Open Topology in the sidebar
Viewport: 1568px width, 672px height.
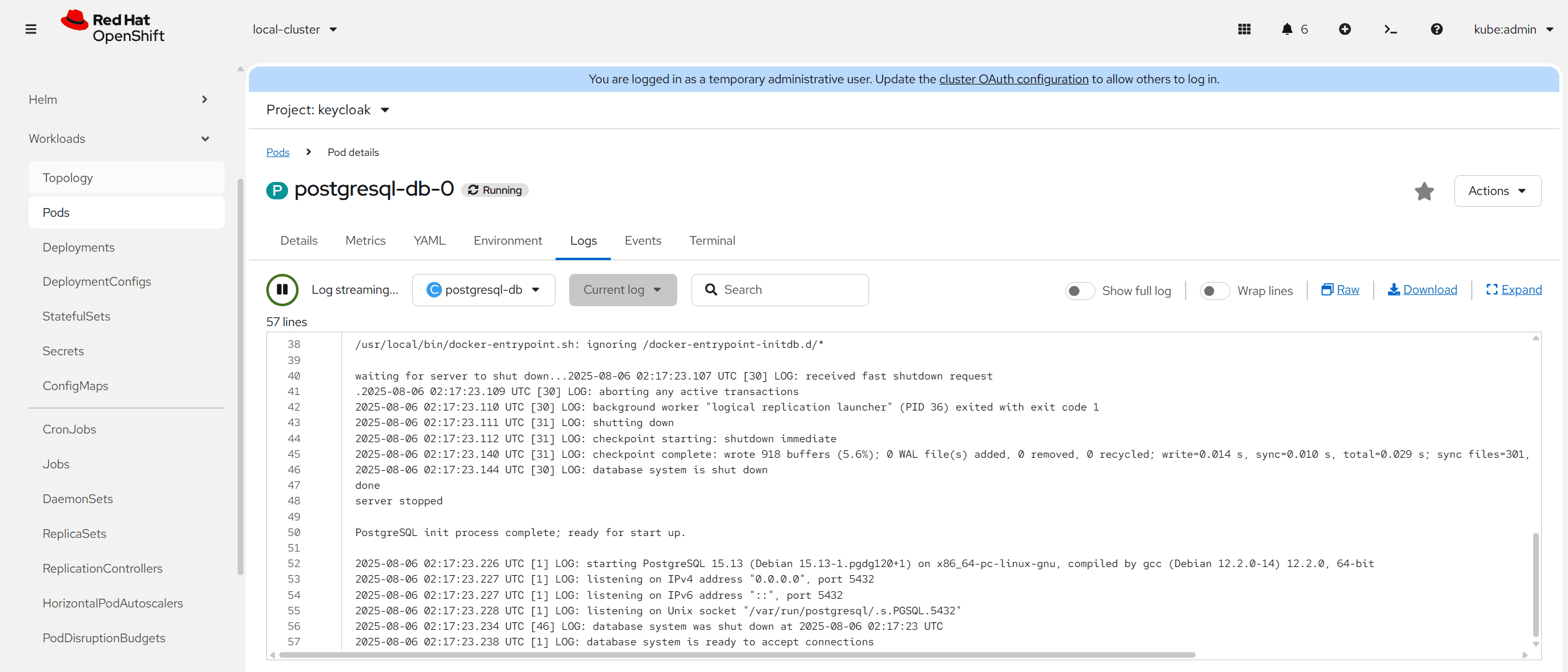click(127, 178)
